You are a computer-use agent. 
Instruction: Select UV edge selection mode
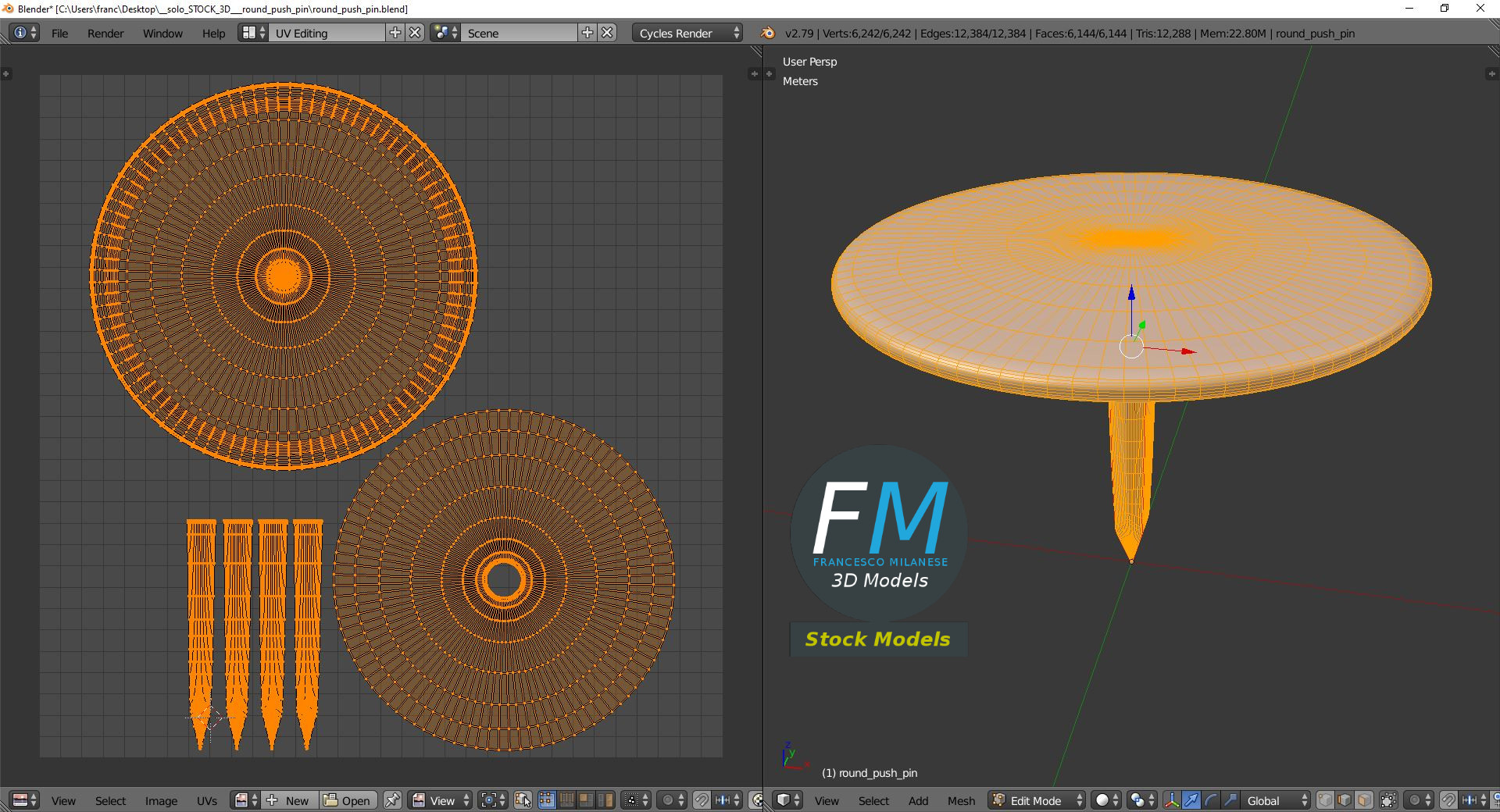click(x=566, y=800)
